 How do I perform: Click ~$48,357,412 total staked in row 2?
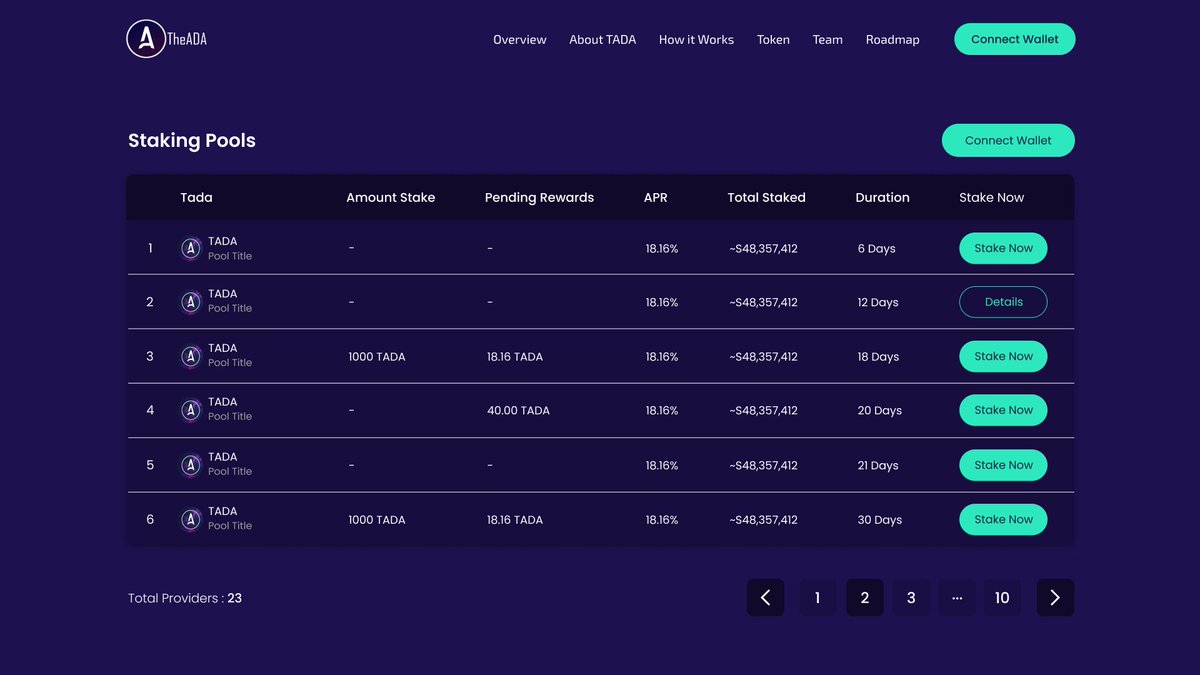point(763,303)
